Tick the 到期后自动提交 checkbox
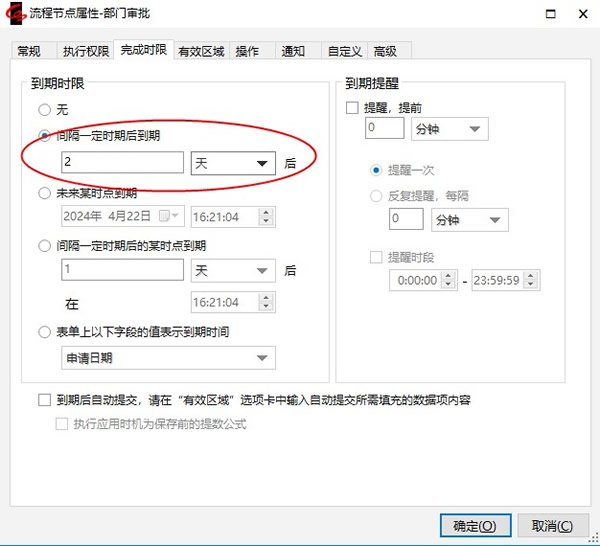600x546 pixels. point(44,400)
